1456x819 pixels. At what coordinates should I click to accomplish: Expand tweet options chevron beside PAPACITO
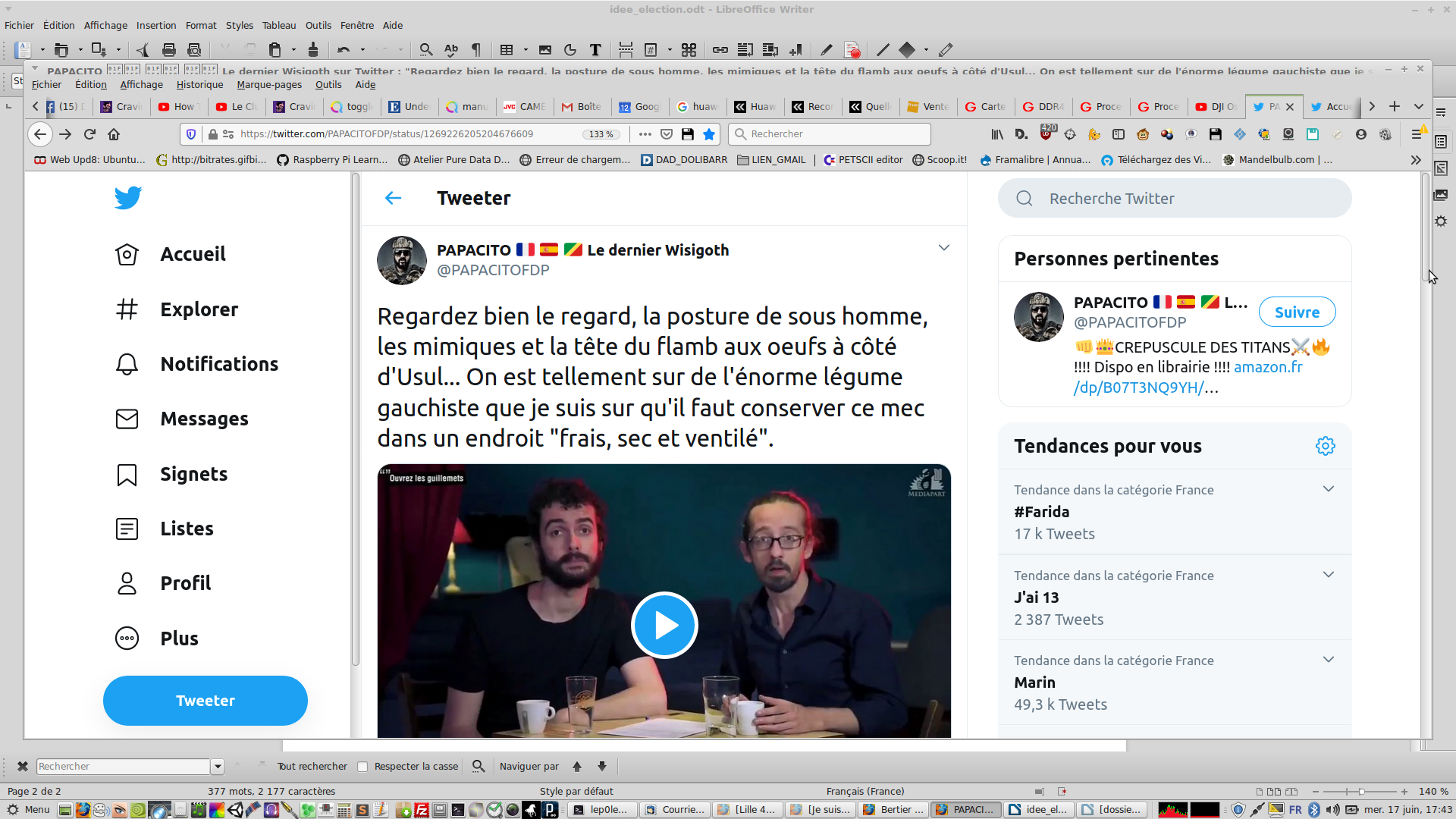coord(943,248)
